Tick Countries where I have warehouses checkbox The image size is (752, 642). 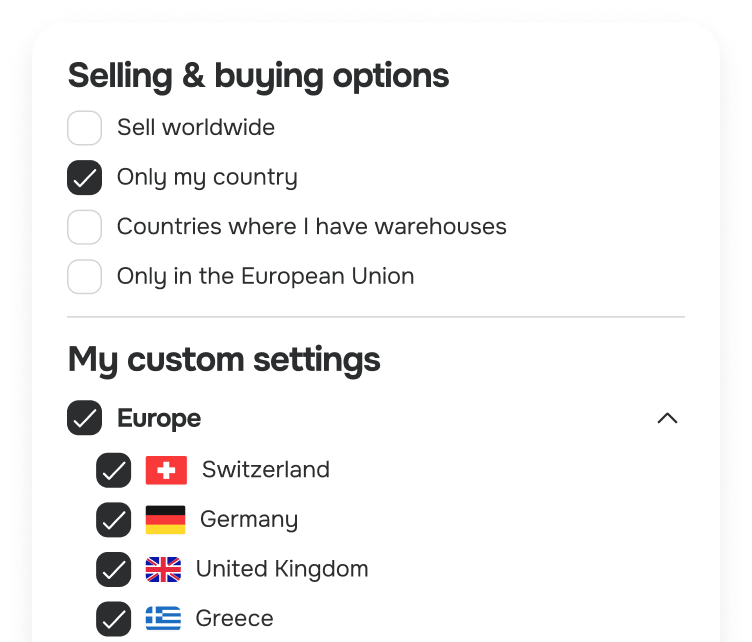pyautogui.click(x=85, y=227)
